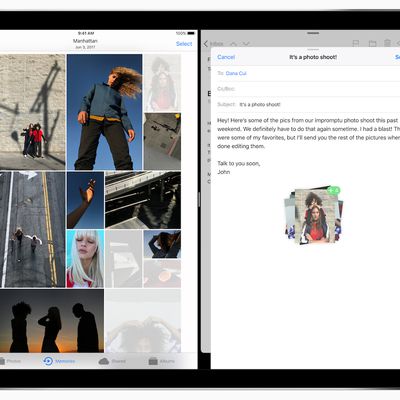
Task: Open the blonde woman portrait photo
Action: tap(85, 259)
